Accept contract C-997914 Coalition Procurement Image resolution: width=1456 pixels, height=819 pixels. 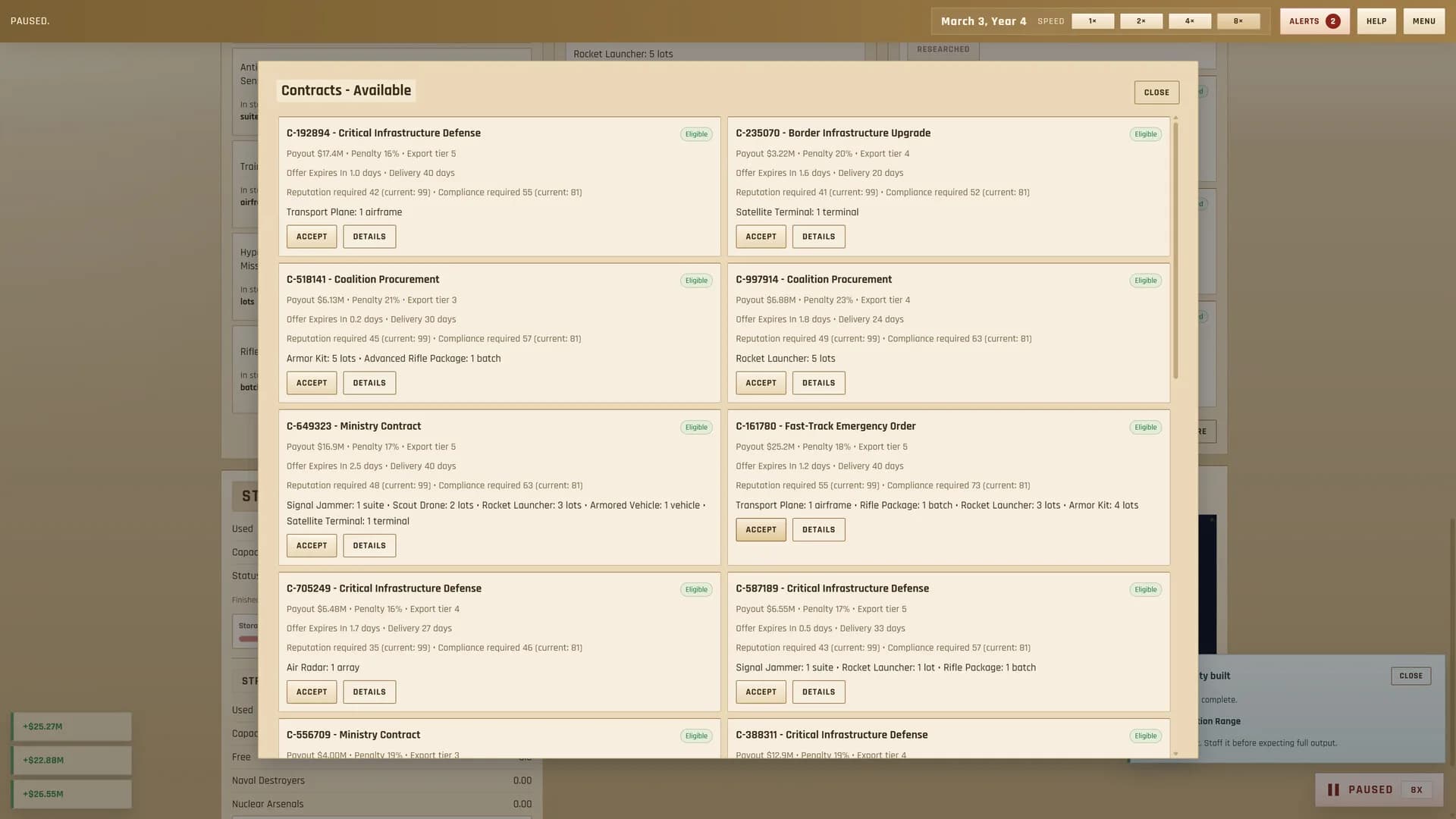[x=761, y=383]
